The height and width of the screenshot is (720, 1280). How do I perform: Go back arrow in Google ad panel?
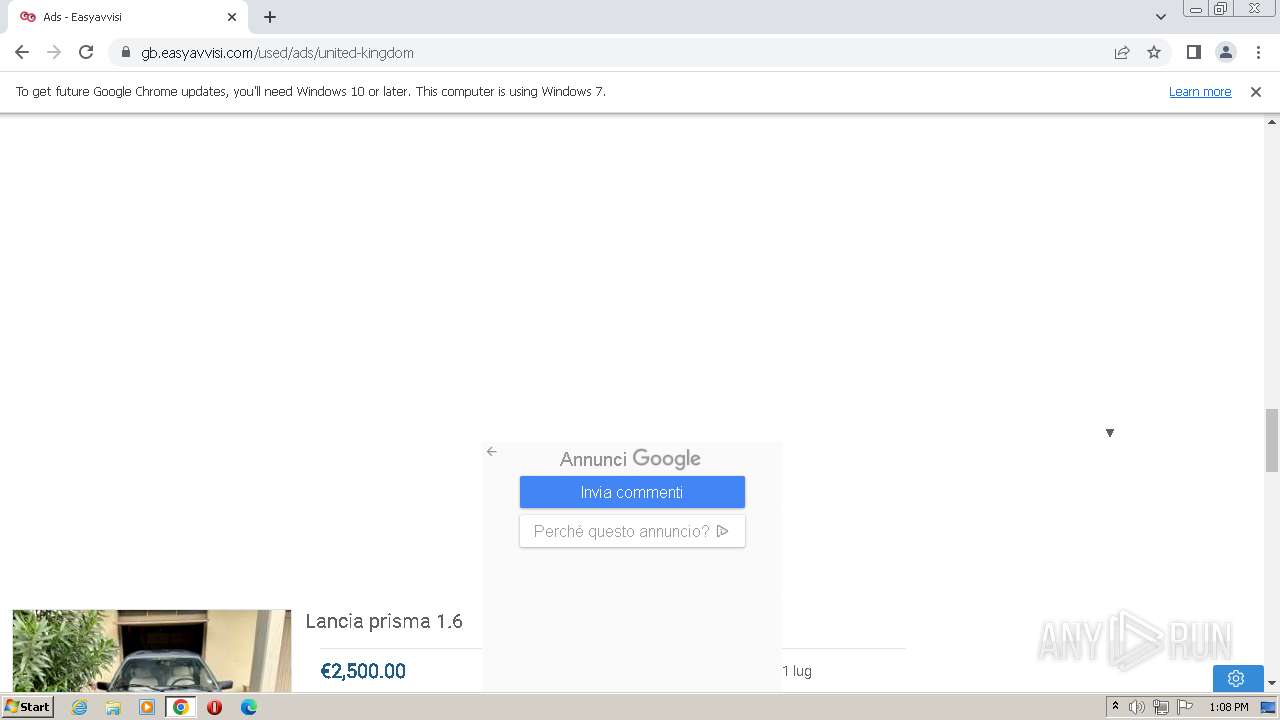tap(491, 451)
